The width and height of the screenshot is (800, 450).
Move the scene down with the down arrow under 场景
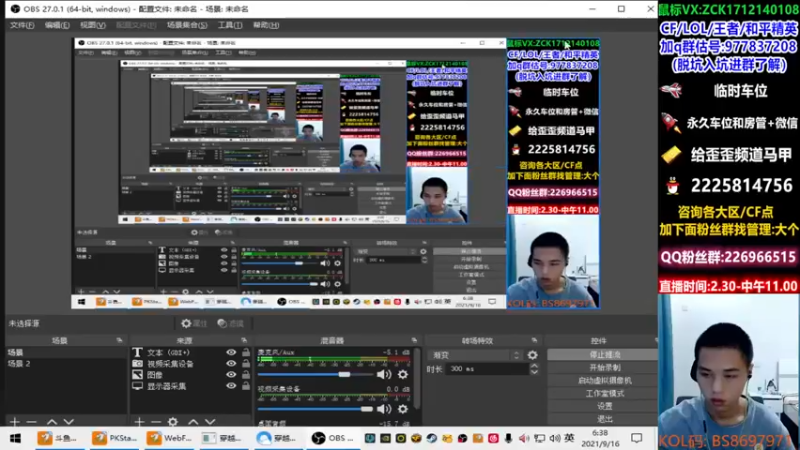(68, 421)
